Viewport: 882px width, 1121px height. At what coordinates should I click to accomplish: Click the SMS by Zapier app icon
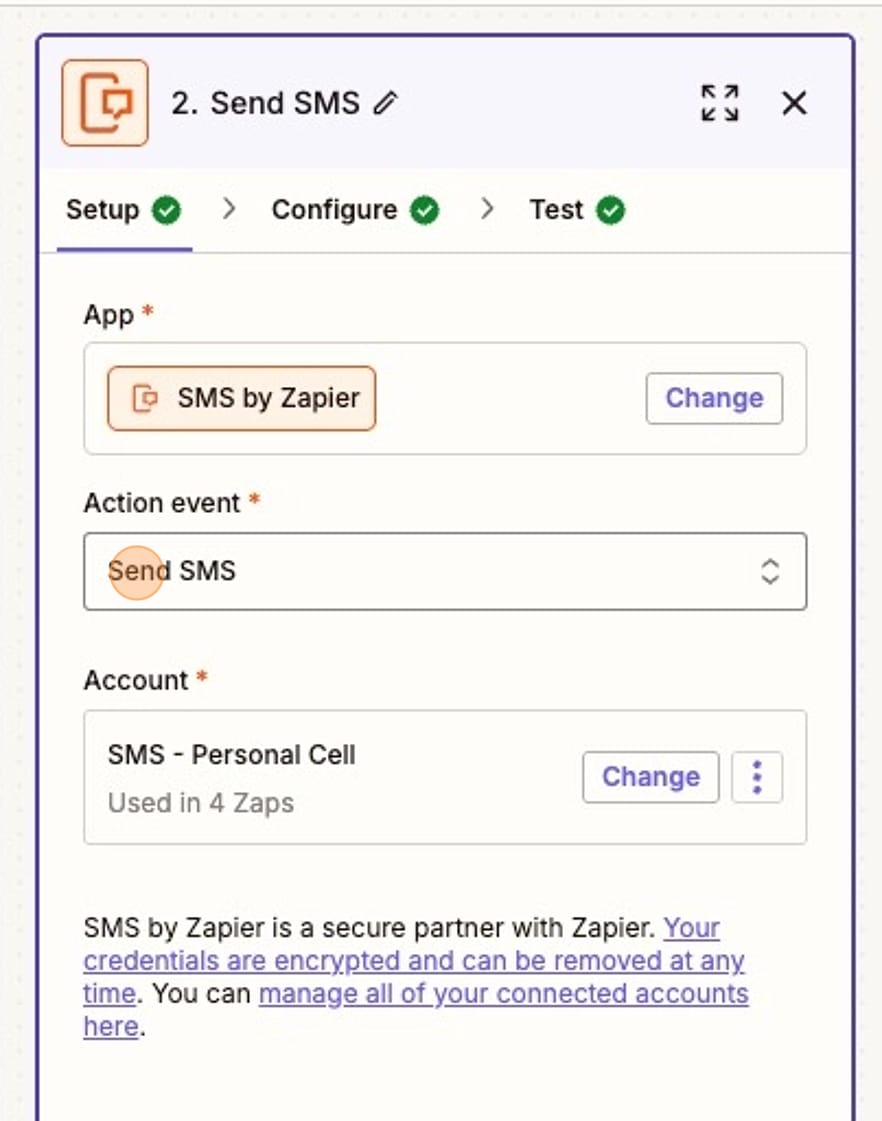[148, 398]
